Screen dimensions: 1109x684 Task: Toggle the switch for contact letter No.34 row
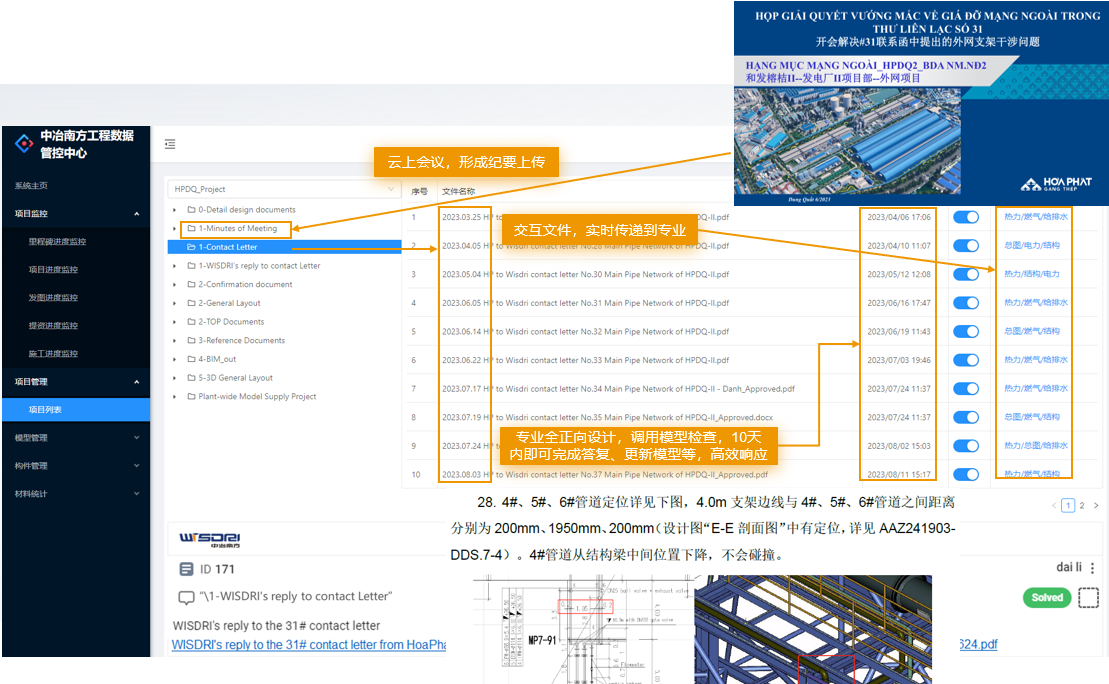point(965,388)
